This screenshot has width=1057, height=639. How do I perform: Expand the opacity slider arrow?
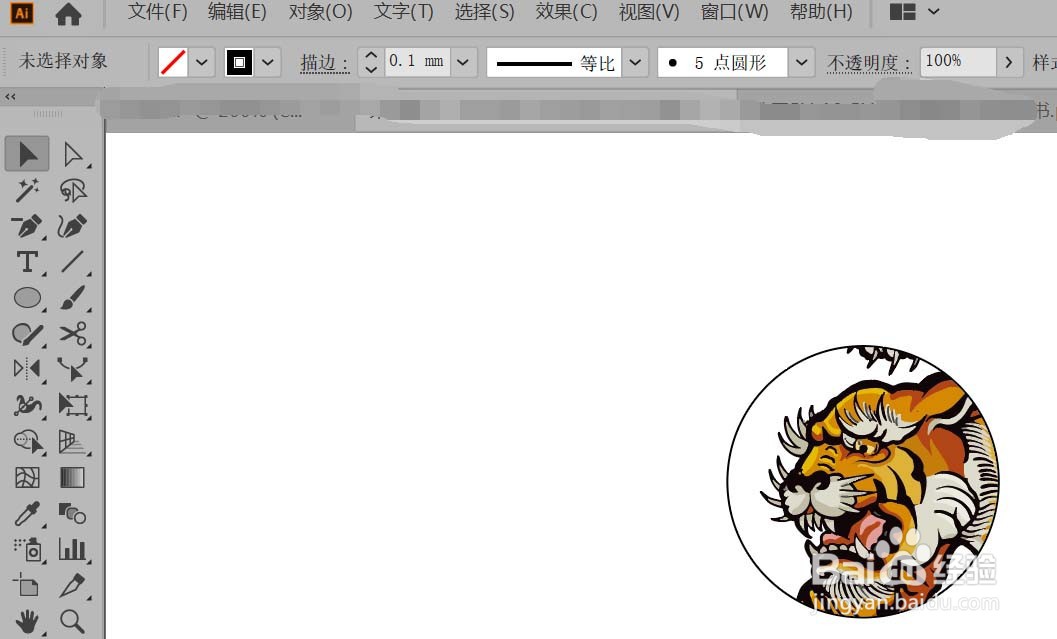point(1009,62)
